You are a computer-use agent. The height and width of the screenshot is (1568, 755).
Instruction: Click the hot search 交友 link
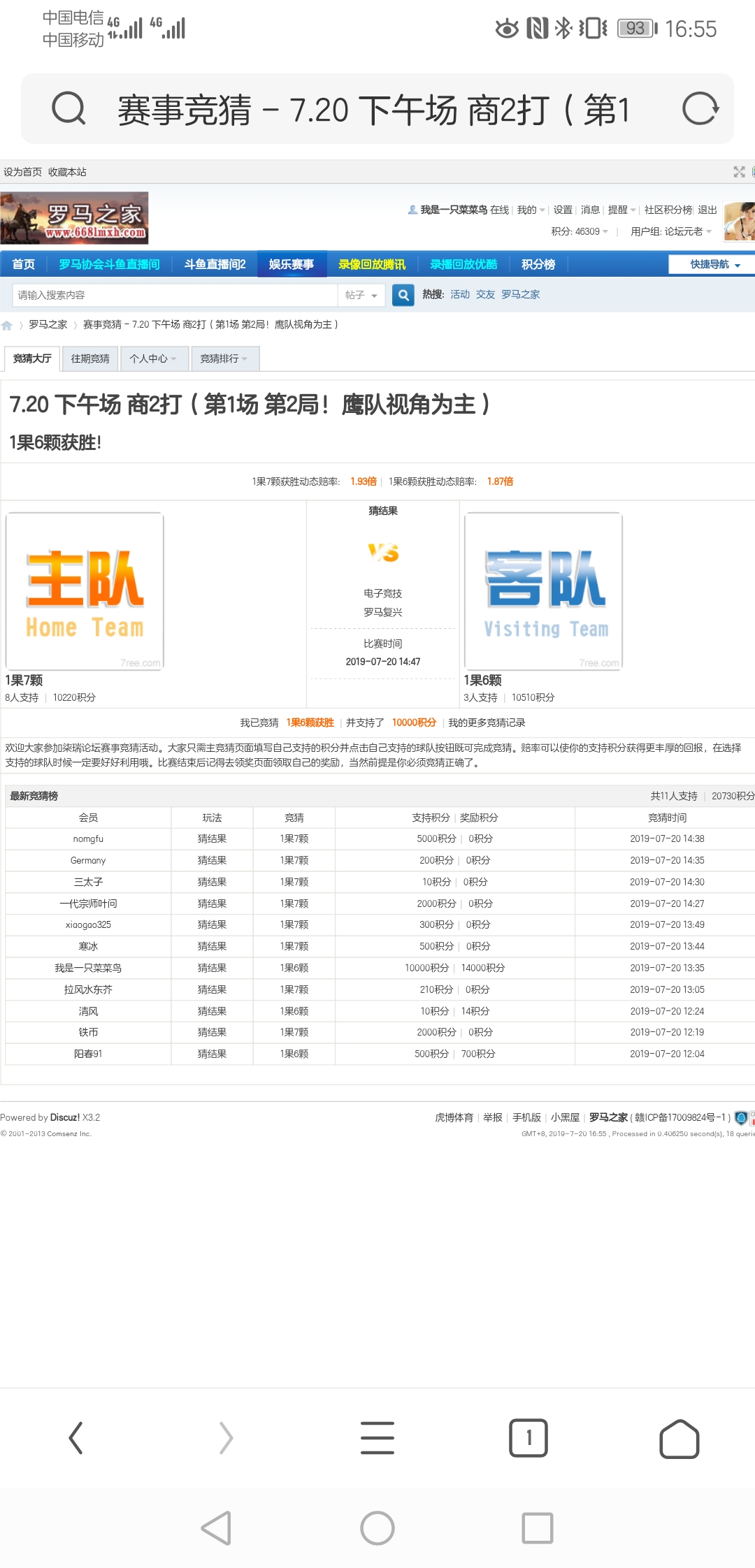485,295
